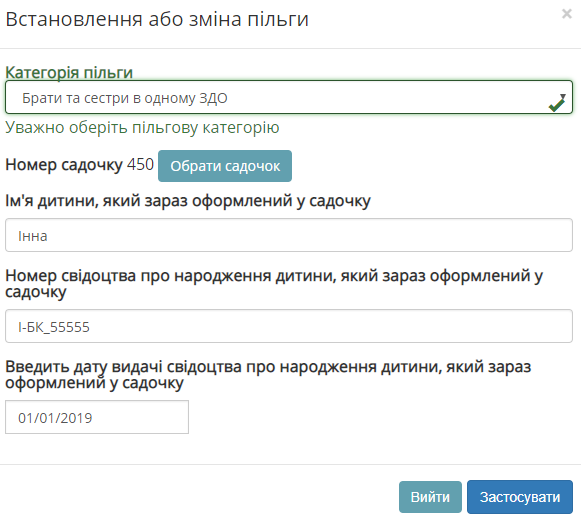Click the dialog title Встановлення або зміна пільги
This screenshot has height=521, width=581.
(157, 19)
